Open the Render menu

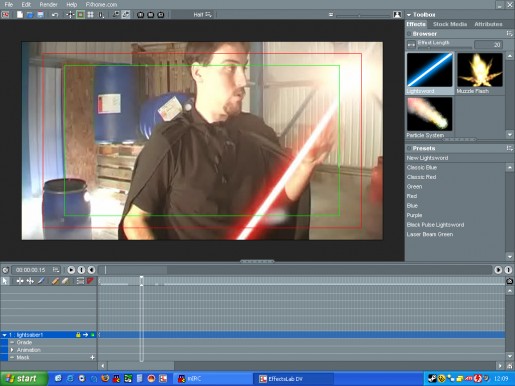[x=48, y=5]
